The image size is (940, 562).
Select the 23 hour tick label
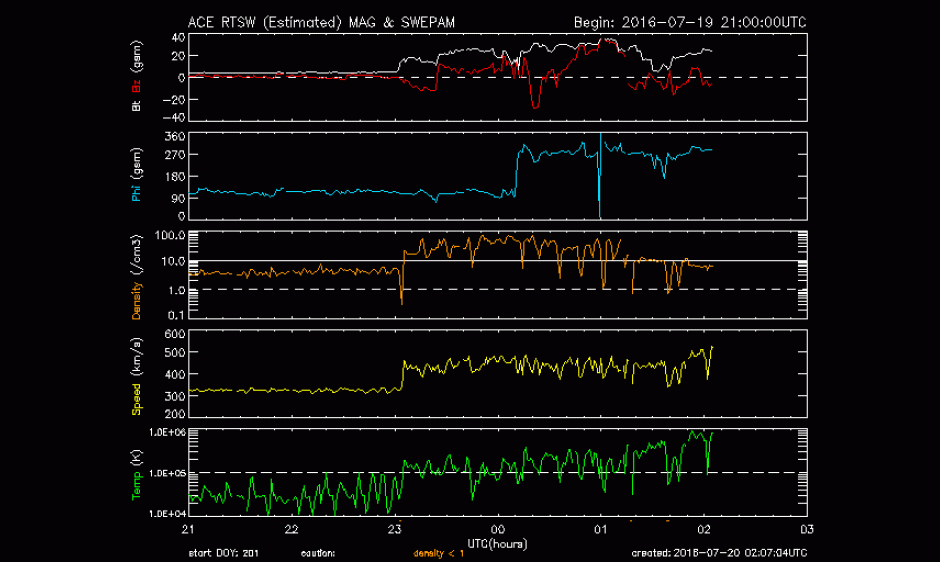(394, 529)
